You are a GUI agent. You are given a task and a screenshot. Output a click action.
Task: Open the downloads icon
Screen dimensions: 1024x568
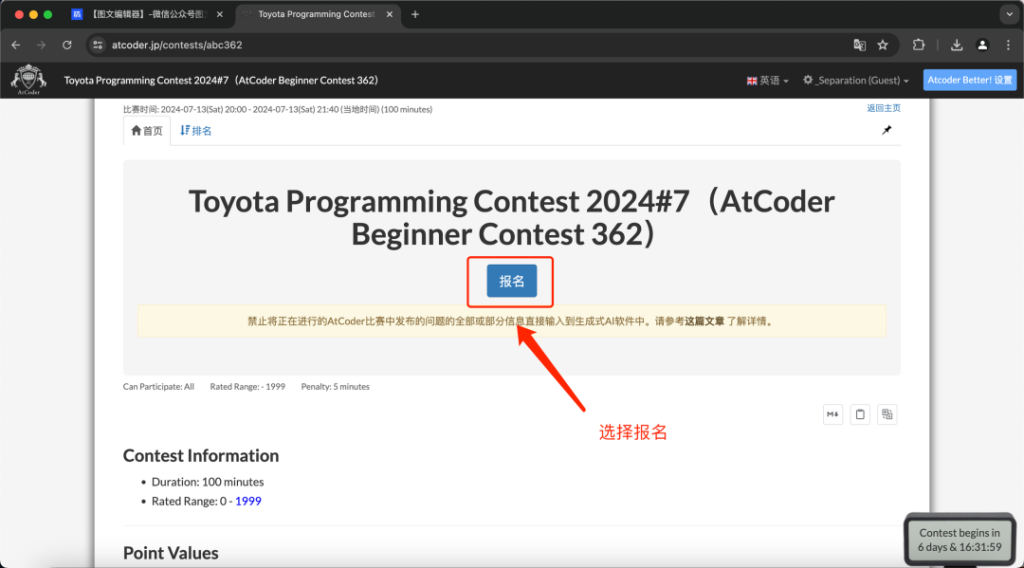click(956, 45)
